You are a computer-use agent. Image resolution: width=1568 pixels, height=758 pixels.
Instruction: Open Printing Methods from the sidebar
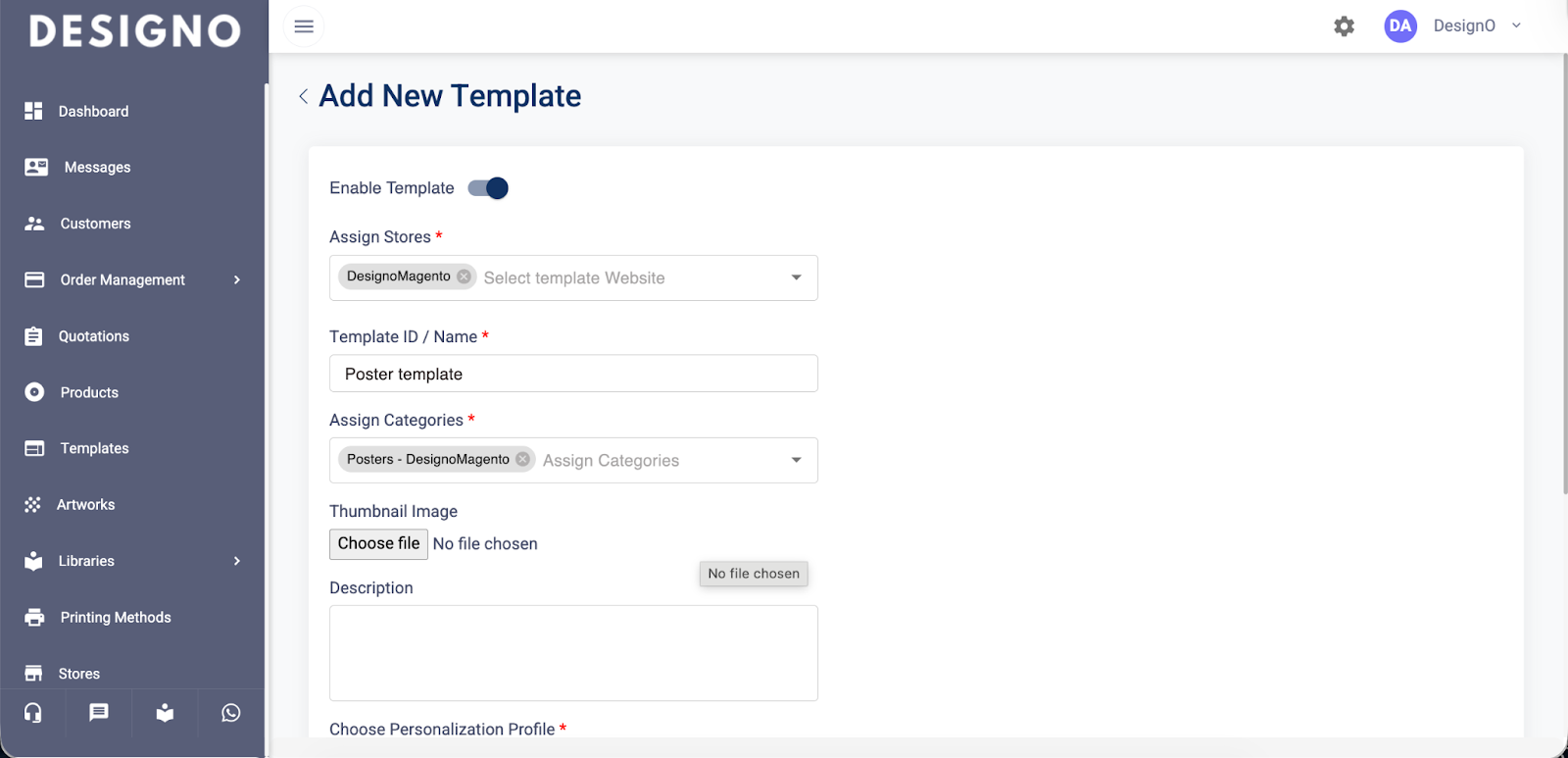pos(115,617)
